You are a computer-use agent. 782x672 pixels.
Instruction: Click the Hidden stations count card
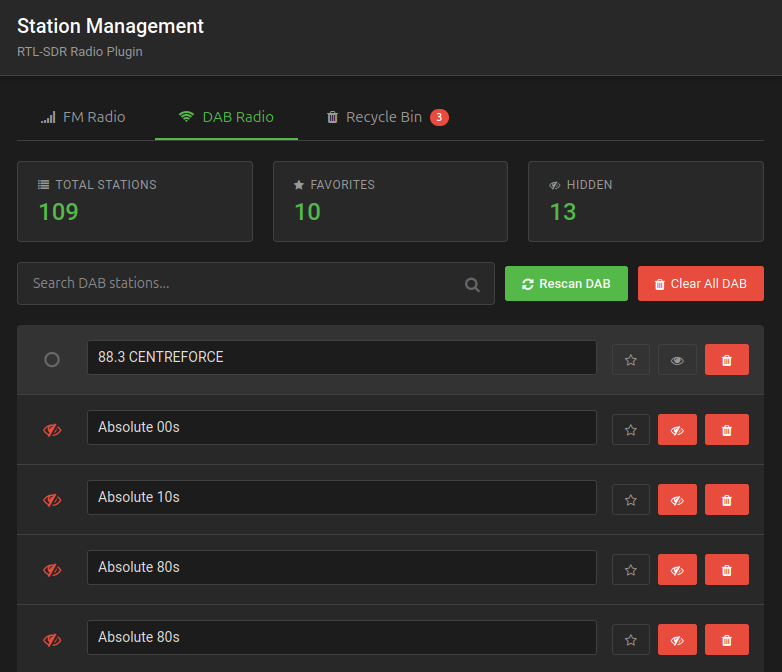click(x=645, y=201)
